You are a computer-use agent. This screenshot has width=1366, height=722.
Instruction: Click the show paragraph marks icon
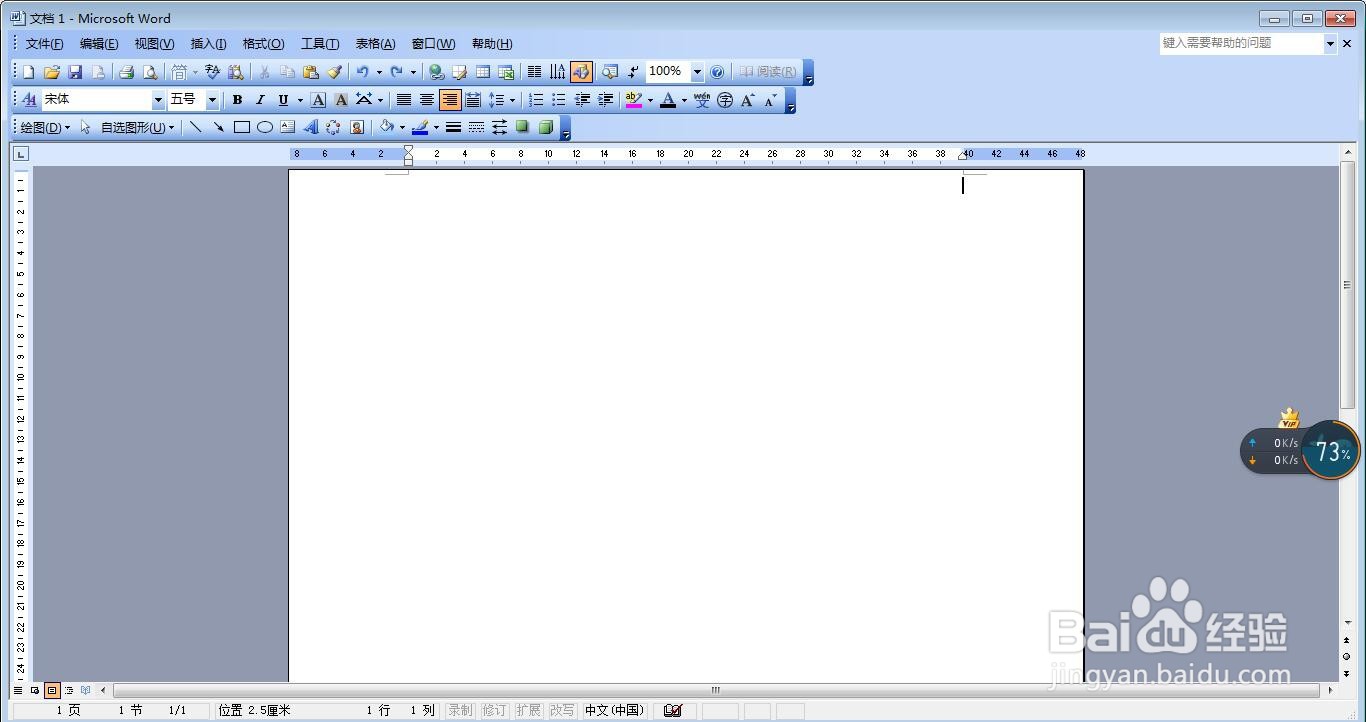(x=633, y=72)
